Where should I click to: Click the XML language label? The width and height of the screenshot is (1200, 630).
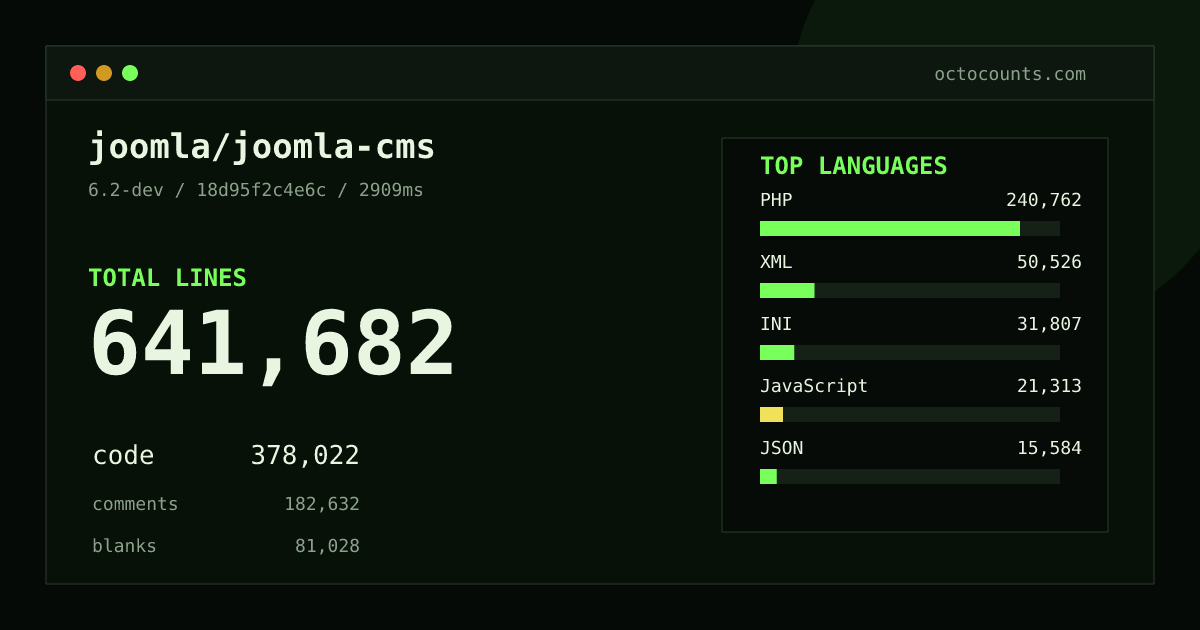tap(776, 262)
